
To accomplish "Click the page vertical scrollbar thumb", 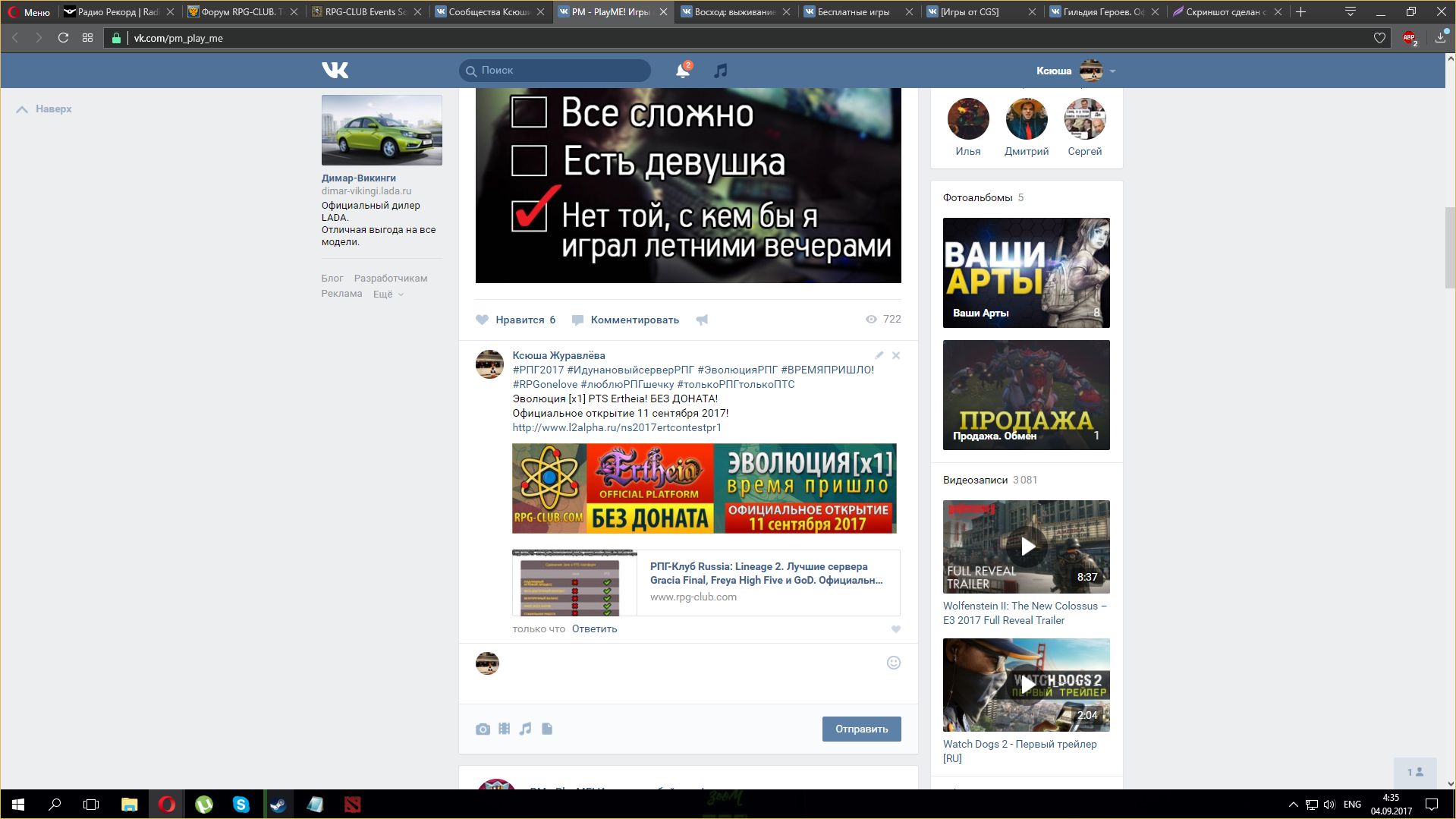I will click(1449, 247).
